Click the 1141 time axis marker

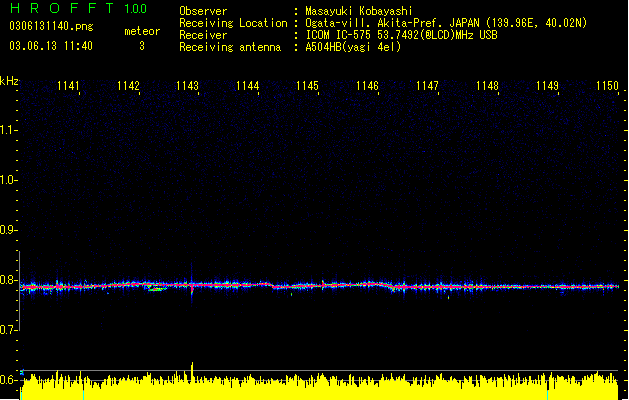68,86
